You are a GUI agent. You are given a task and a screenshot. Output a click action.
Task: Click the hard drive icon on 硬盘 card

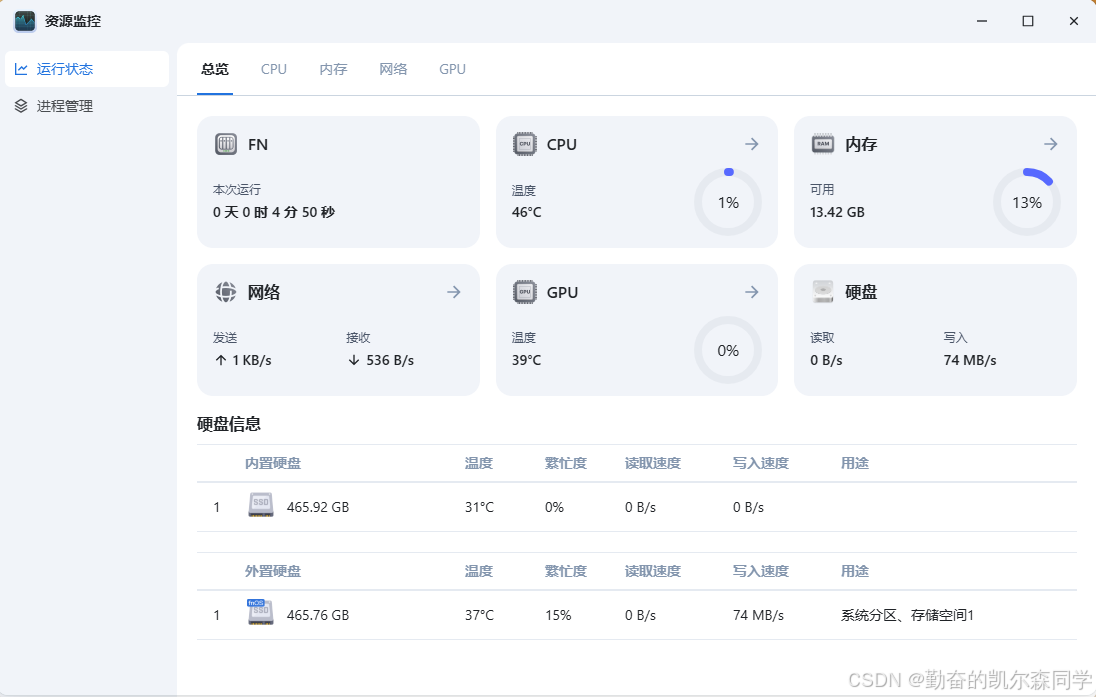pyautogui.click(x=823, y=292)
